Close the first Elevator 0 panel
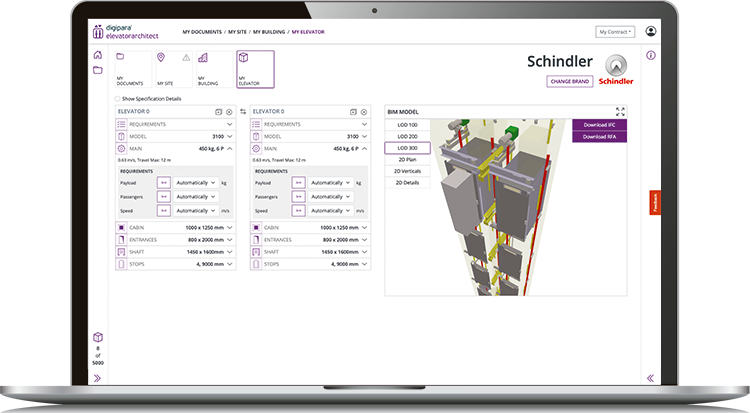This screenshot has height=413, width=750. pos(229,112)
